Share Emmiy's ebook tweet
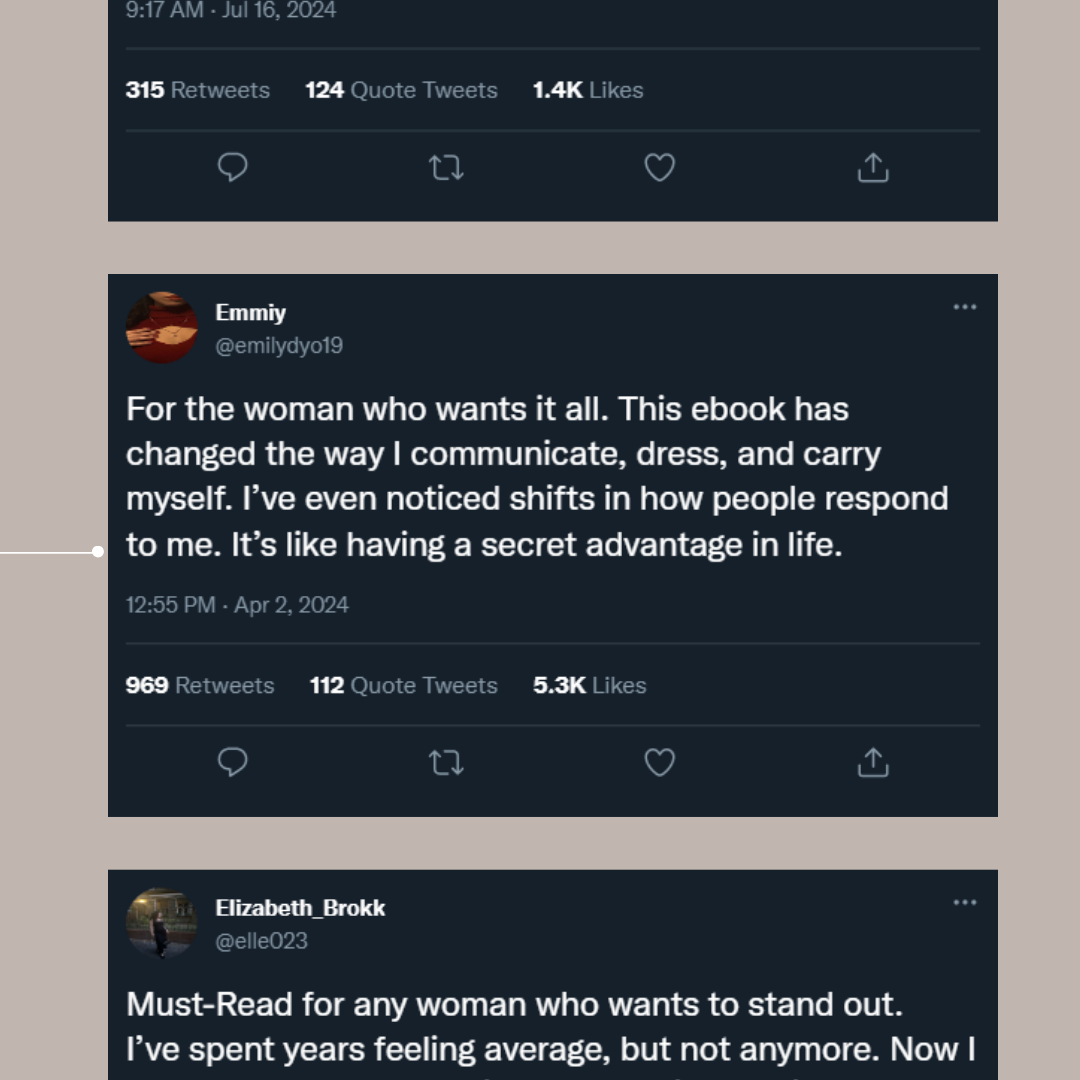This screenshot has height=1080, width=1080. (x=873, y=763)
